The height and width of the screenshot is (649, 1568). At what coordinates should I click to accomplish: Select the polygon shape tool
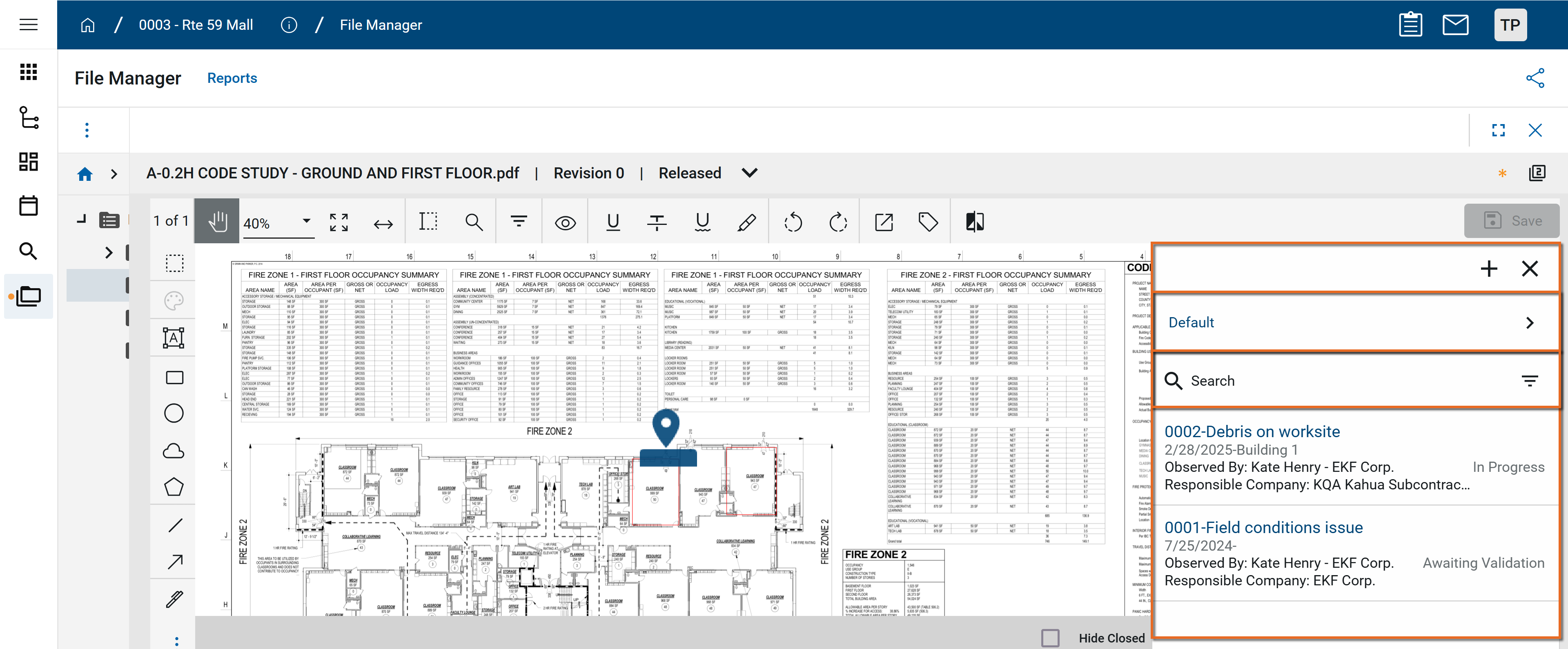pyautogui.click(x=174, y=487)
